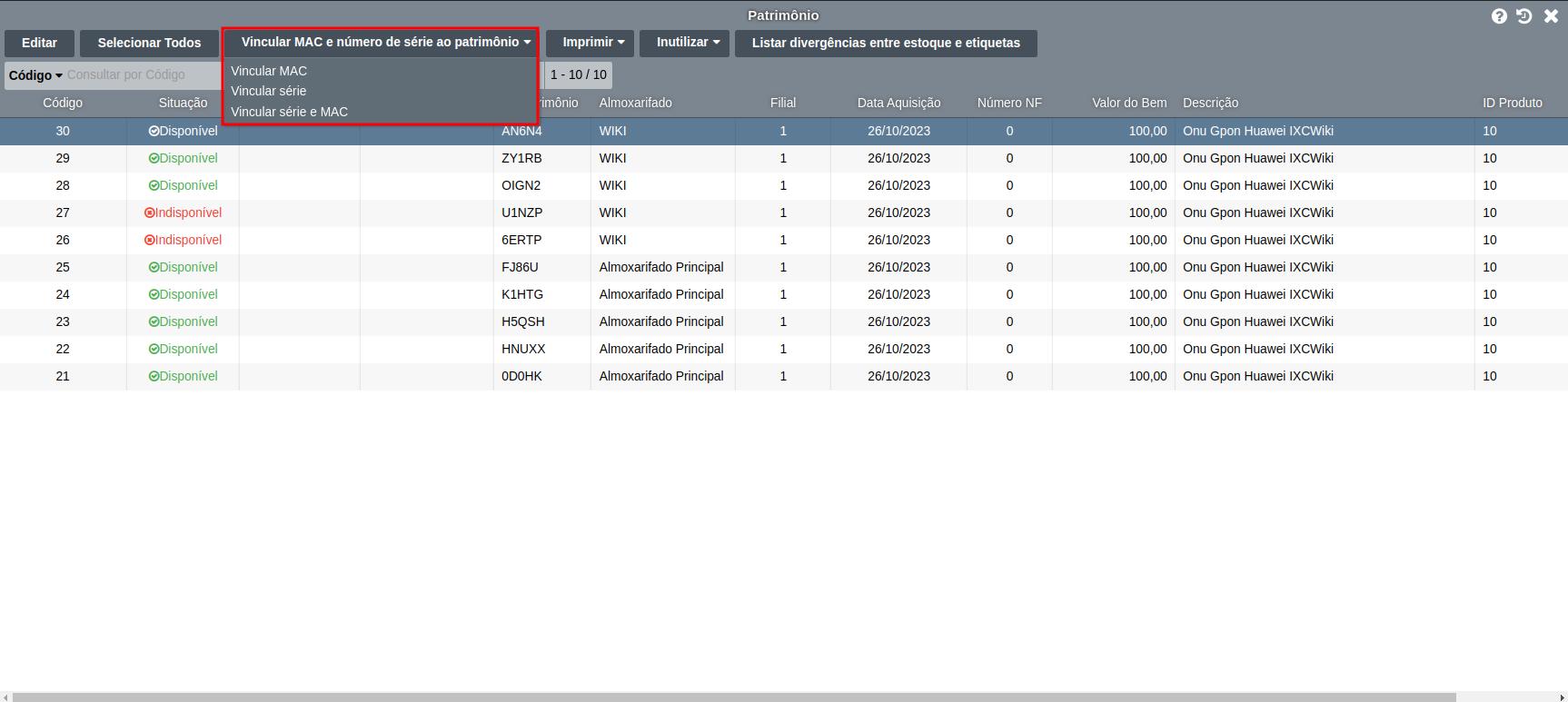Viewport: 1568px width, 702px height.
Task: Click the Disponível status icon in row 30
Action: point(154,131)
